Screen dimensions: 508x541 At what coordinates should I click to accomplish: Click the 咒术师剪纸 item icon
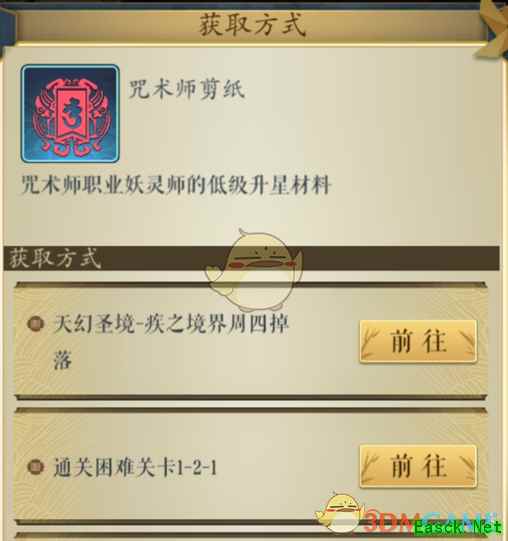click(70, 113)
